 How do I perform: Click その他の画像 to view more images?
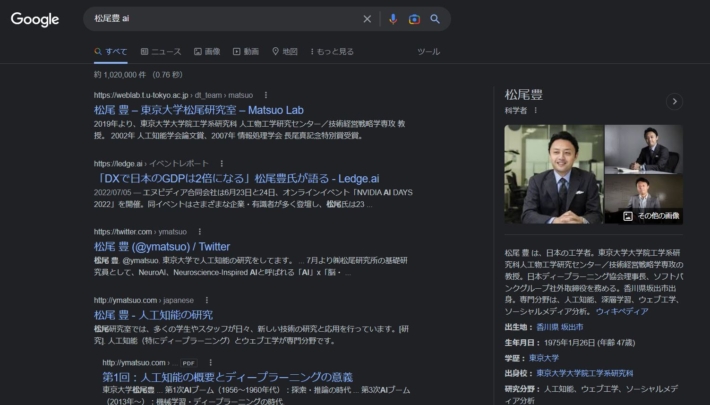(x=652, y=216)
